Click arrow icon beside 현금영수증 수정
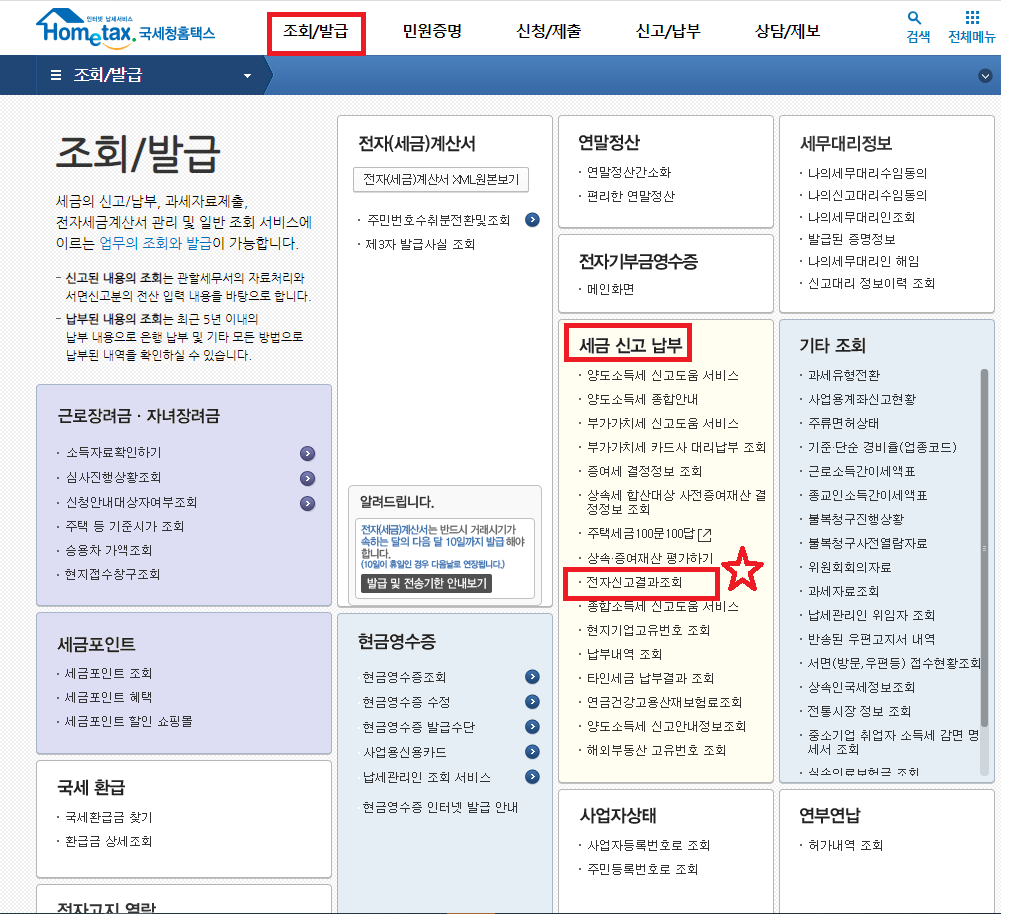The width and height of the screenshot is (1009, 914). [530, 702]
